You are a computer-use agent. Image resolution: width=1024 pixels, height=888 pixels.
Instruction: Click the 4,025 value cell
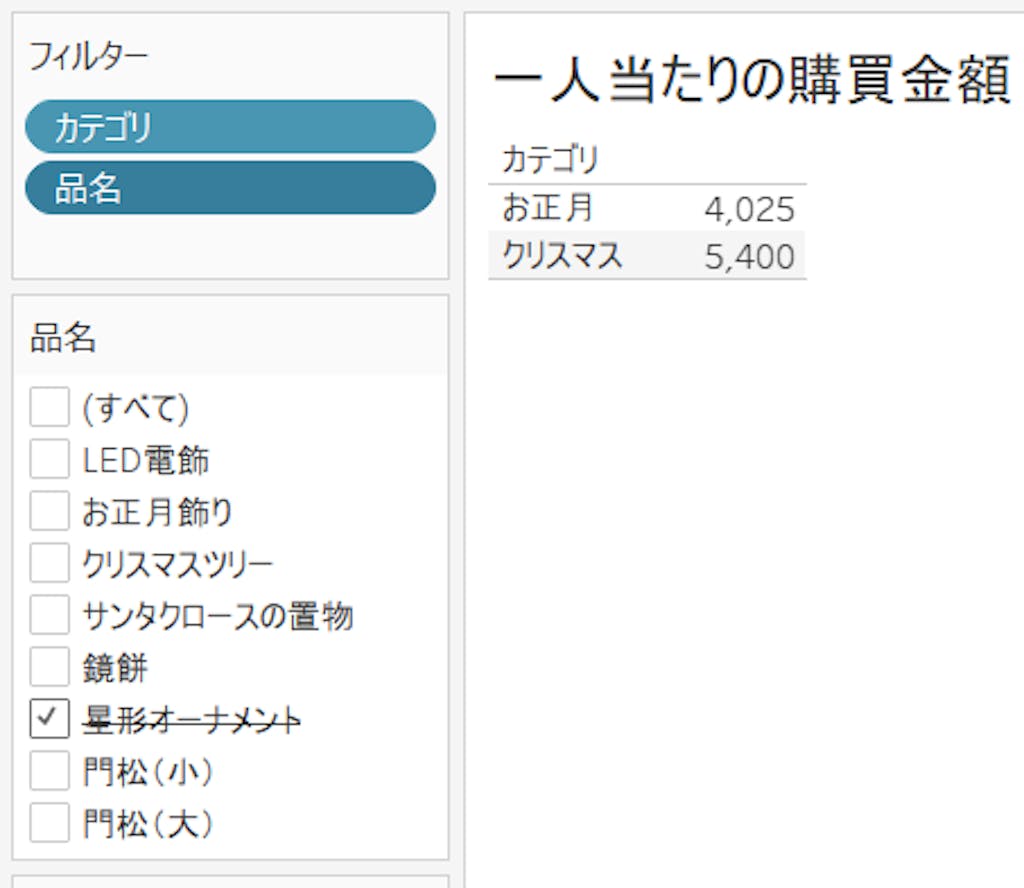[749, 209]
